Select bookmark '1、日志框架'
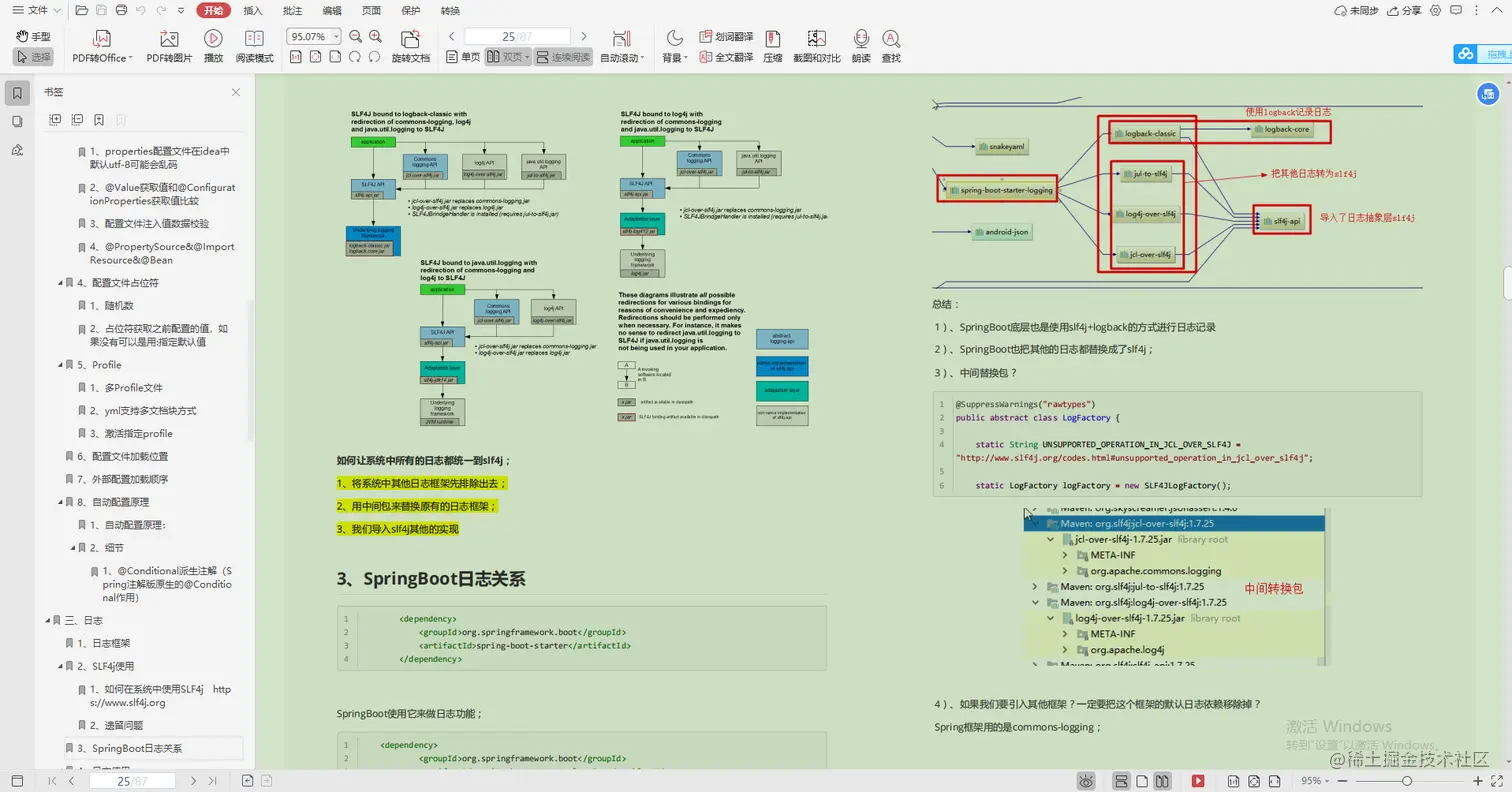 [x=104, y=644]
